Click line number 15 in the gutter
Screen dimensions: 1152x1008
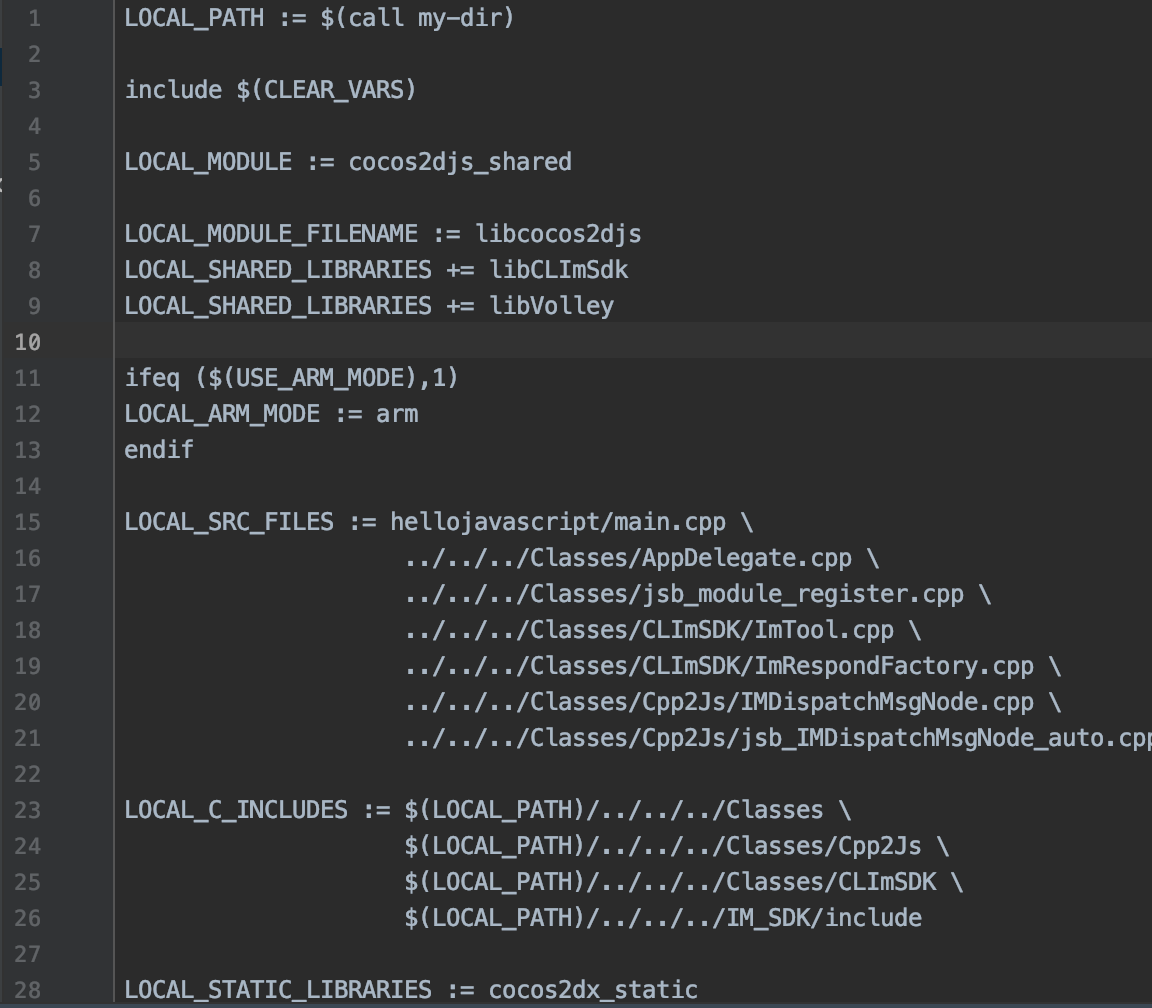[28, 522]
